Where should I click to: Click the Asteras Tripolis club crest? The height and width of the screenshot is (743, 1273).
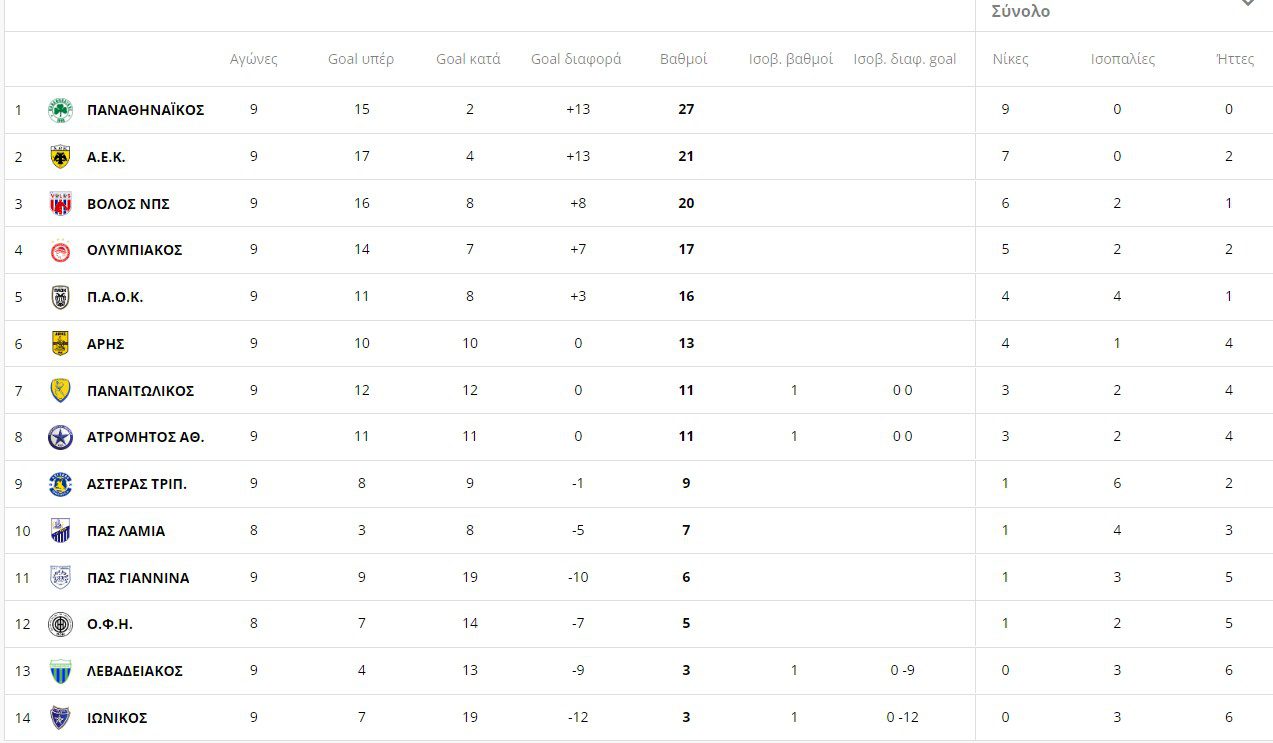tap(61, 484)
